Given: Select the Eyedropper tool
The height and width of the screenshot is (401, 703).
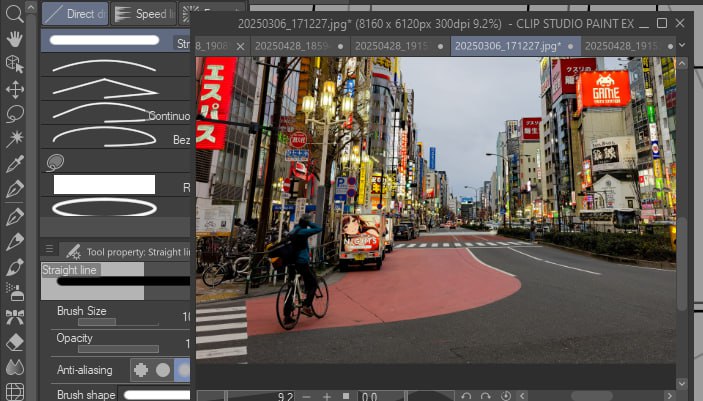Looking at the screenshot, I should (x=15, y=164).
